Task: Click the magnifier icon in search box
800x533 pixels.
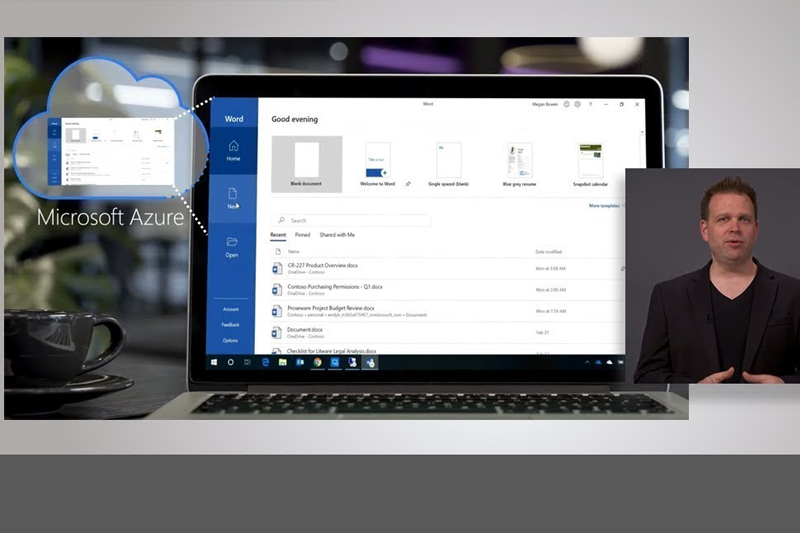Action: [x=282, y=220]
